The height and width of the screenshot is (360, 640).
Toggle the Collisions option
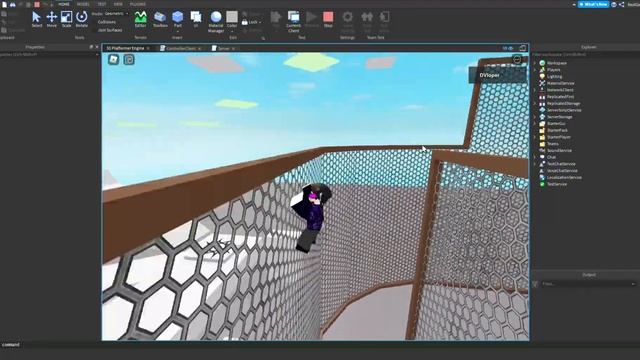pos(107,22)
